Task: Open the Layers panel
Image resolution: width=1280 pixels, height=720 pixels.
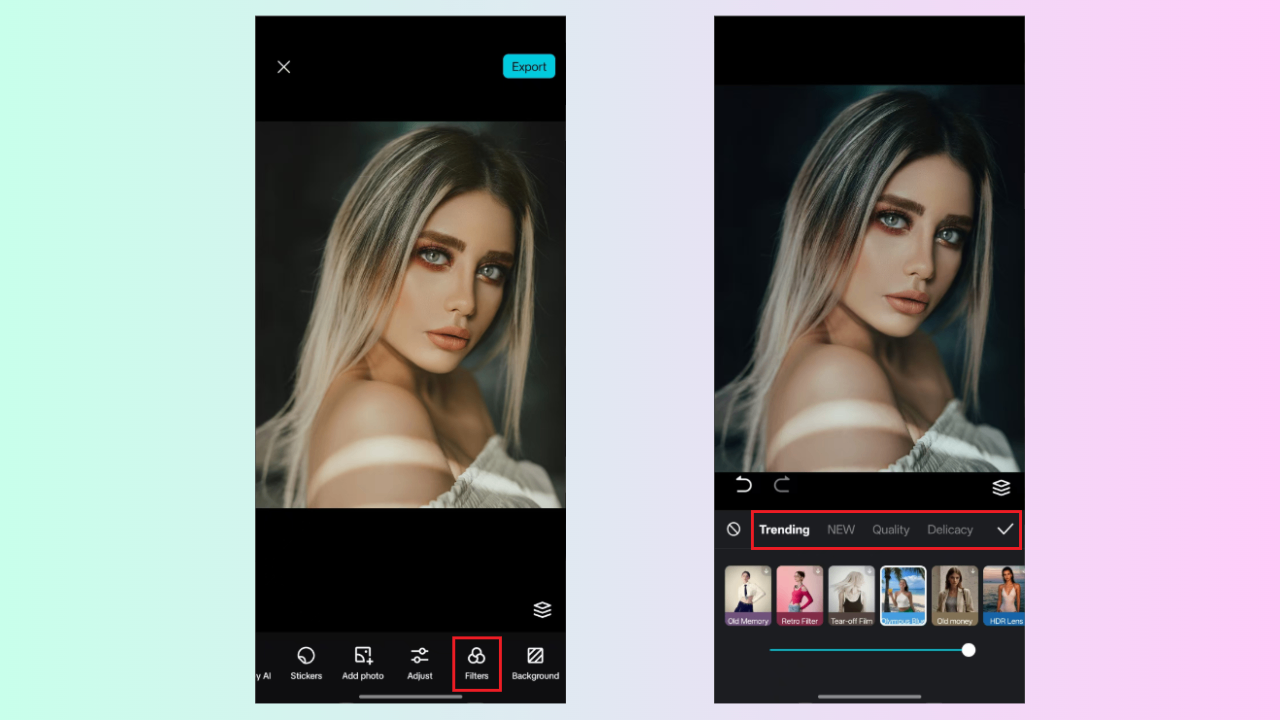Action: tap(1002, 487)
